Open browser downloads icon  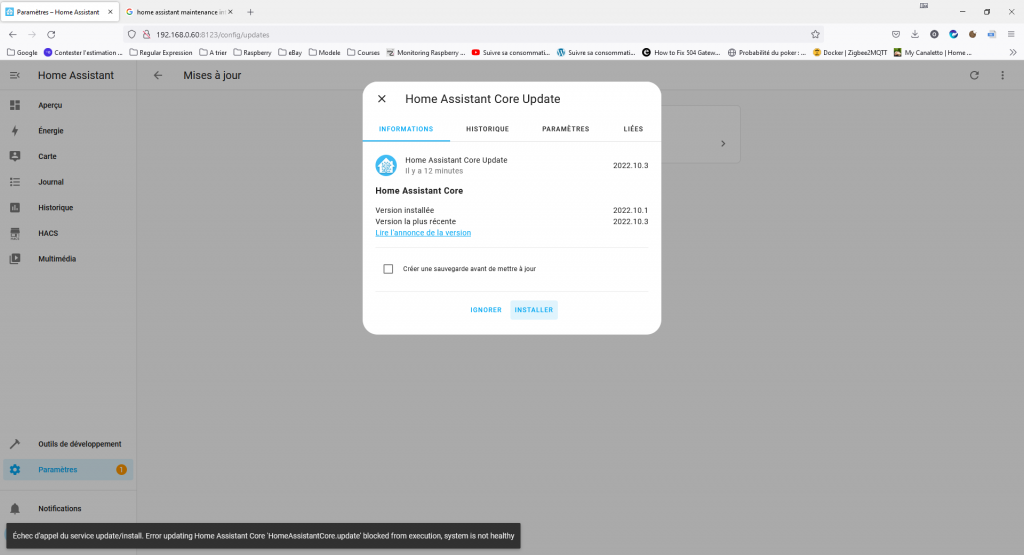tap(915, 35)
